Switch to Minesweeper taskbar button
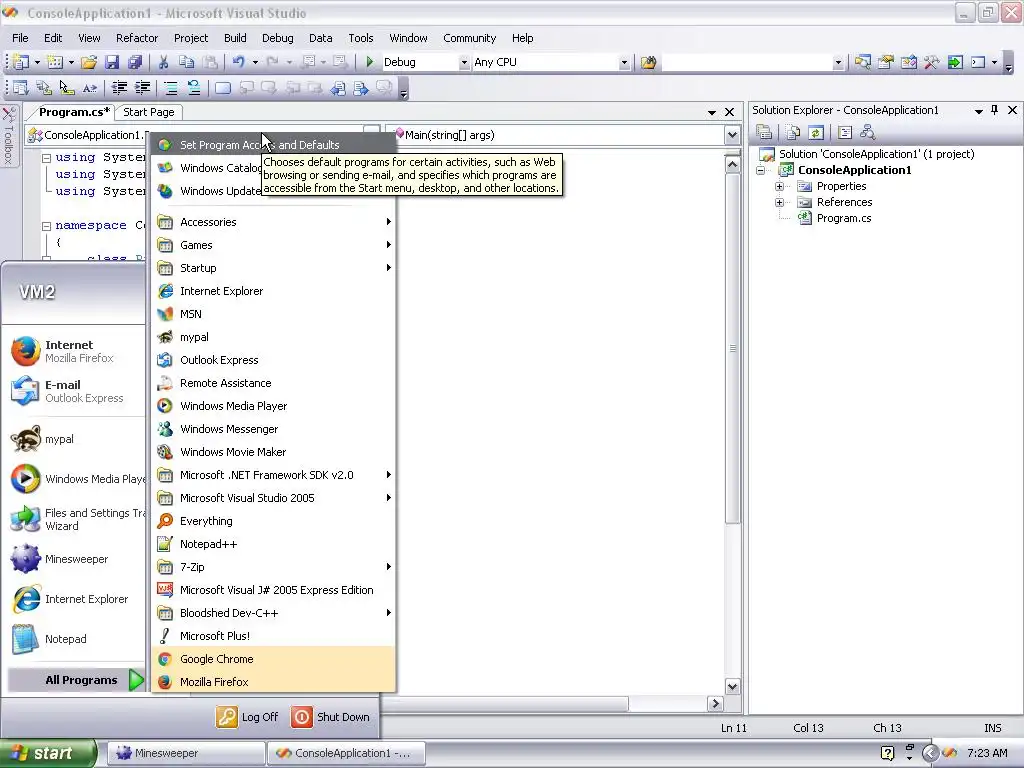 186,753
